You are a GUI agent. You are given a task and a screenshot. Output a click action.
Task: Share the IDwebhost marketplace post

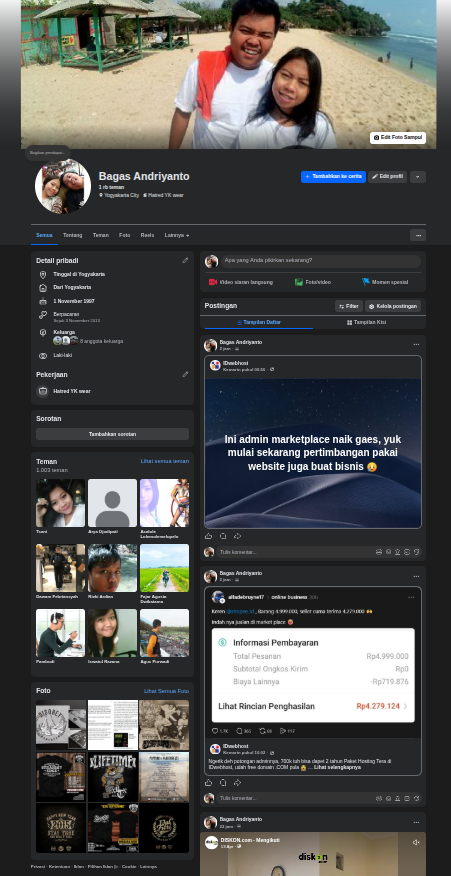click(238, 536)
